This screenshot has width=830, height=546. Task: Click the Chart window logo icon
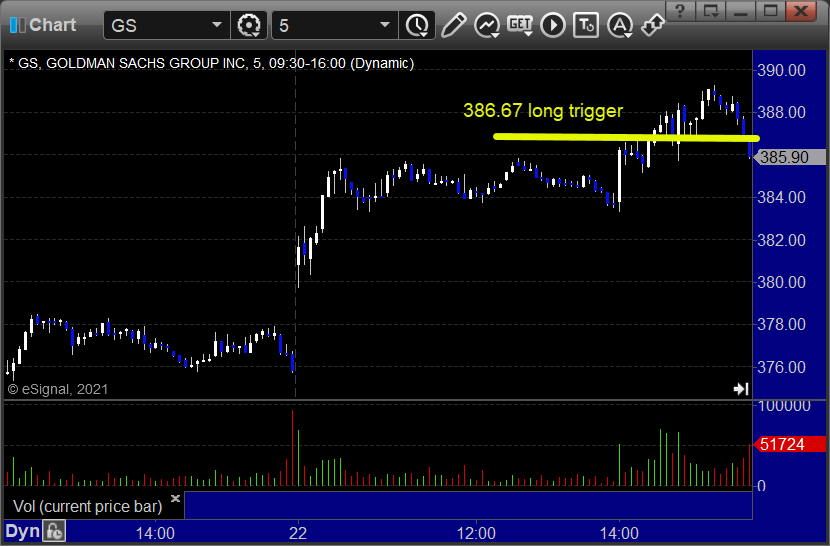pos(17,25)
